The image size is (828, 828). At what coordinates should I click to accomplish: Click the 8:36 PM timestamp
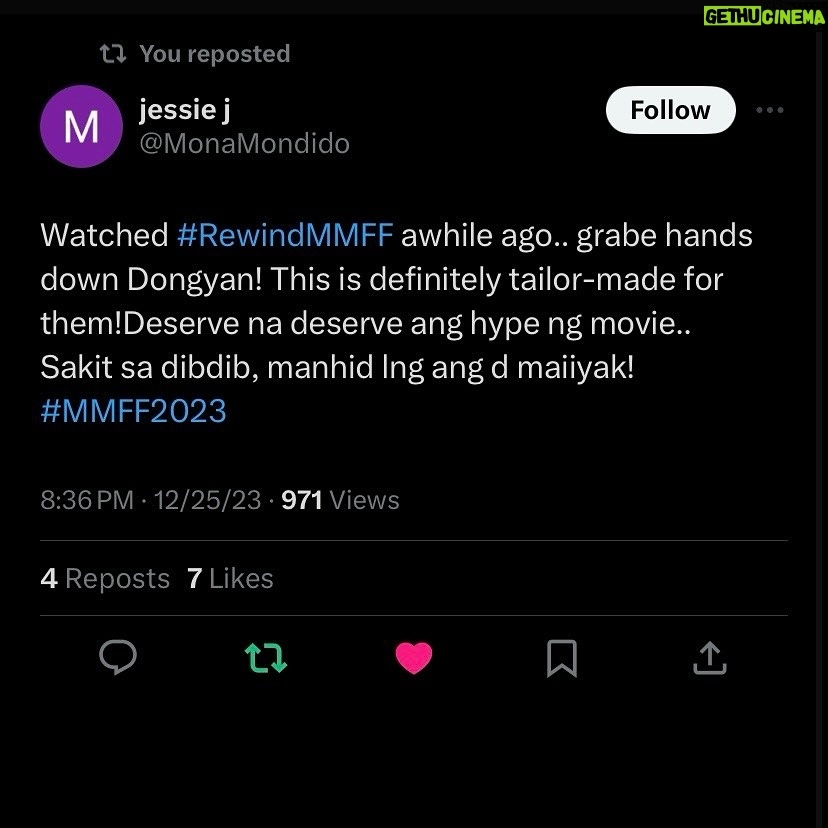pyautogui.click(x=87, y=500)
